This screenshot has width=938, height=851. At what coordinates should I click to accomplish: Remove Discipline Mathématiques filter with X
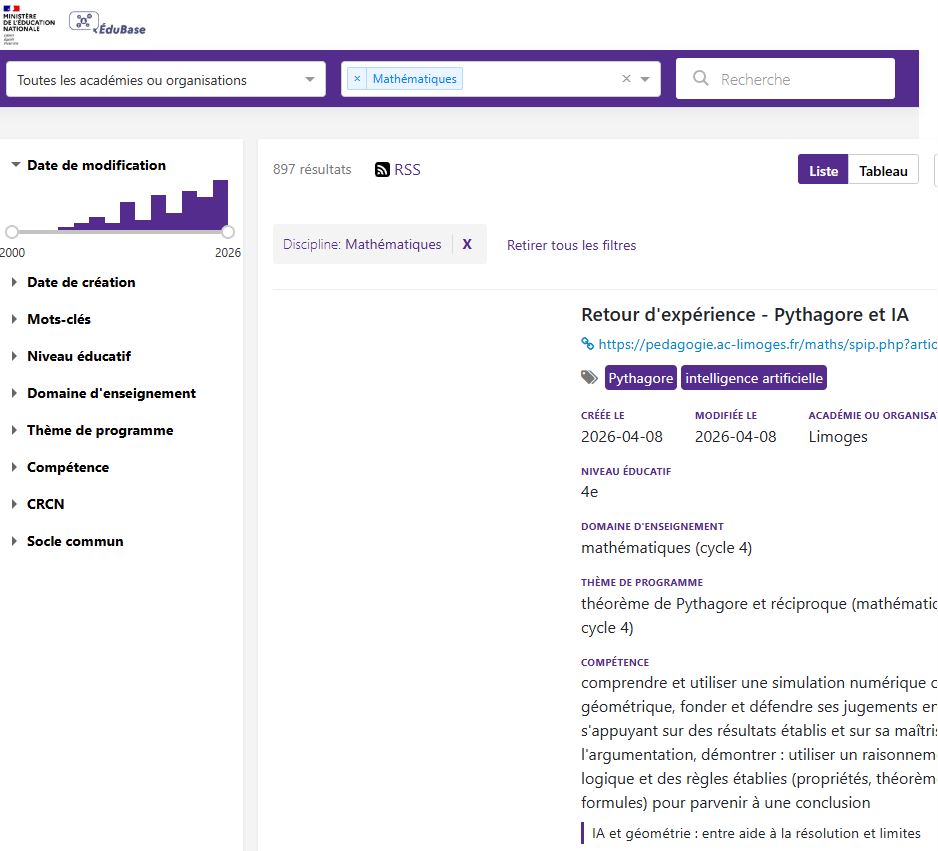(x=467, y=244)
